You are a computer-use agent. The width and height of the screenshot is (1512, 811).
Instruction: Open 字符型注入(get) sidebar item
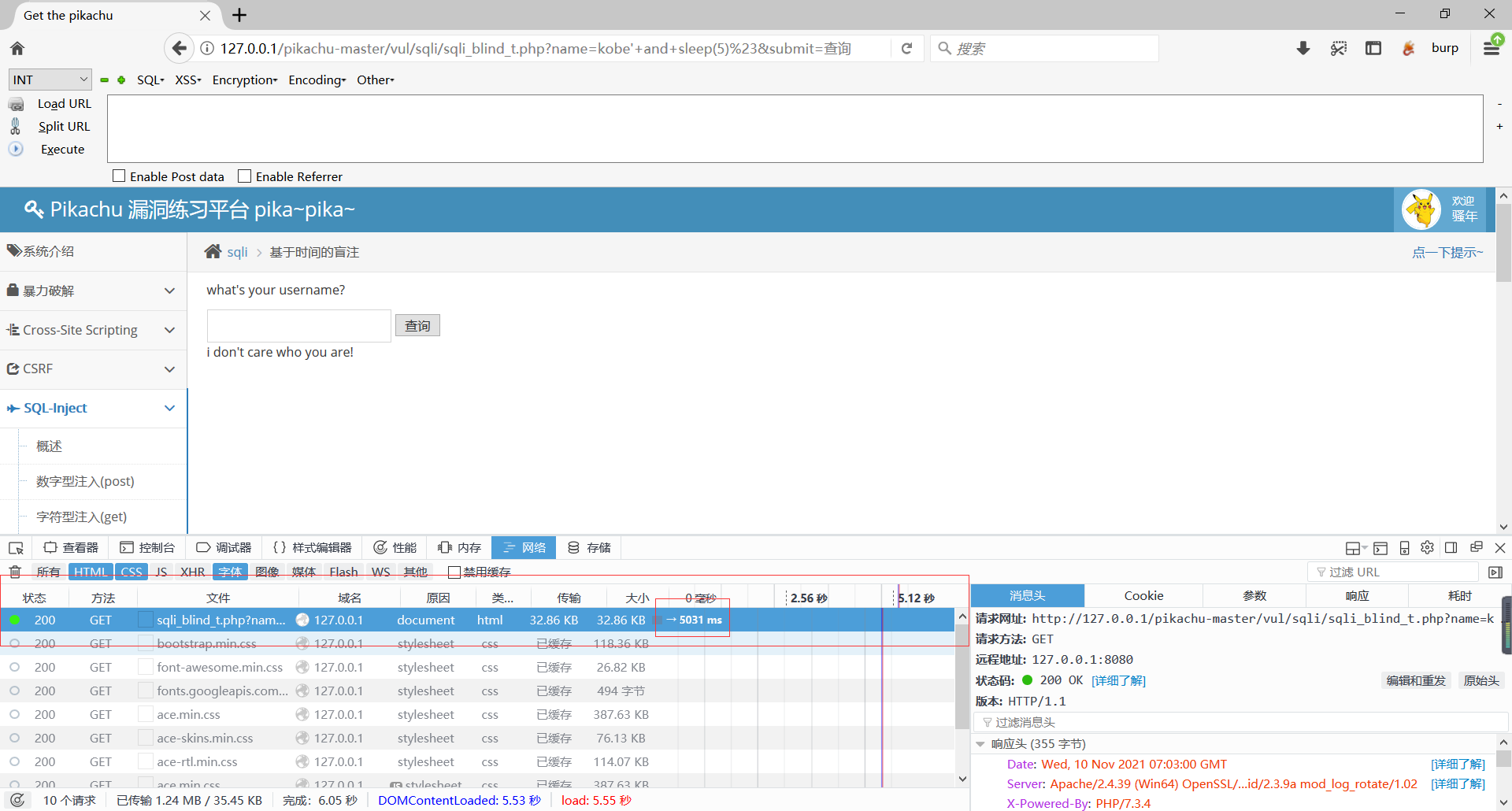coord(81,517)
